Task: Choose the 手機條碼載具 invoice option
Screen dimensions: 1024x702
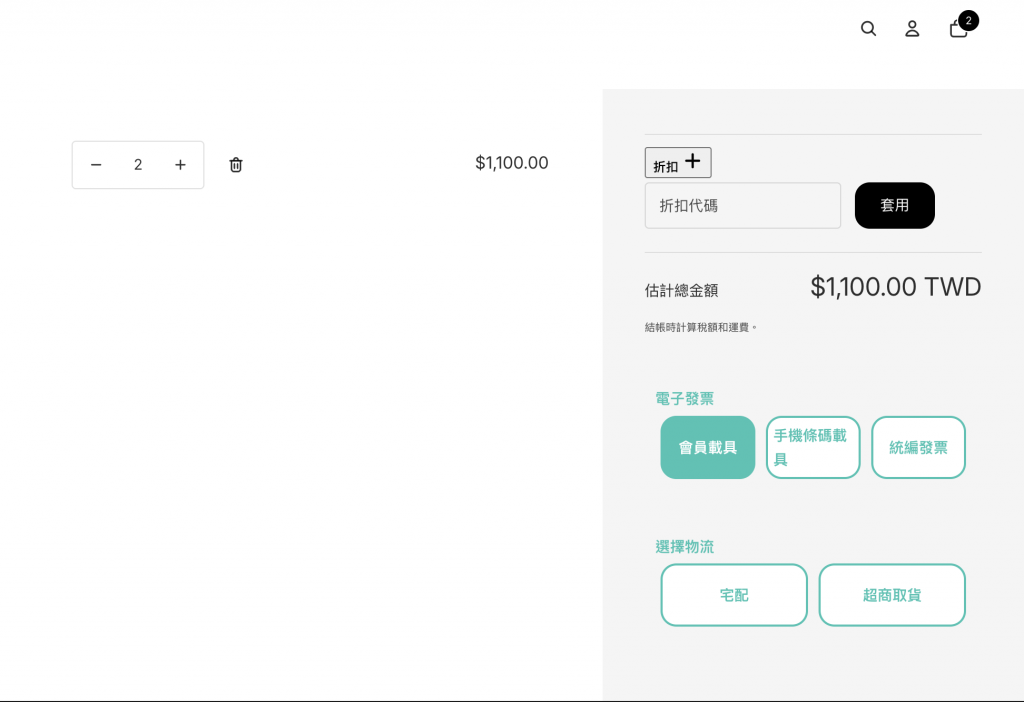Action: tap(812, 447)
